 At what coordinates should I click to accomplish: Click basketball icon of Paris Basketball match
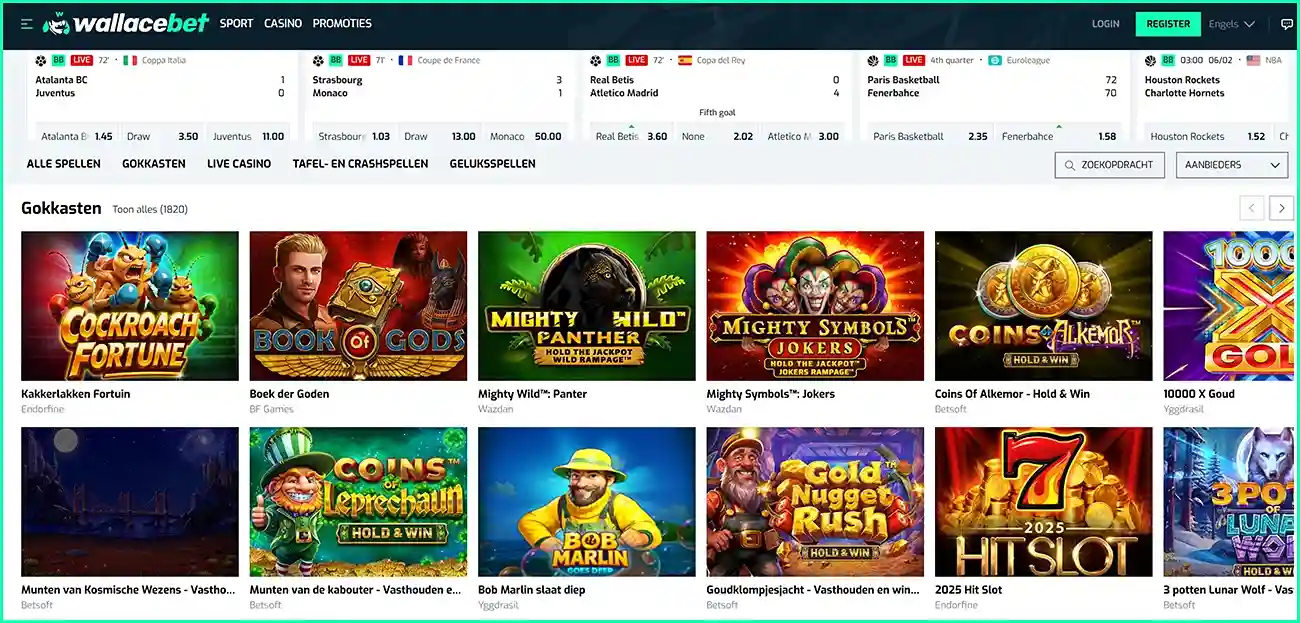point(874,60)
